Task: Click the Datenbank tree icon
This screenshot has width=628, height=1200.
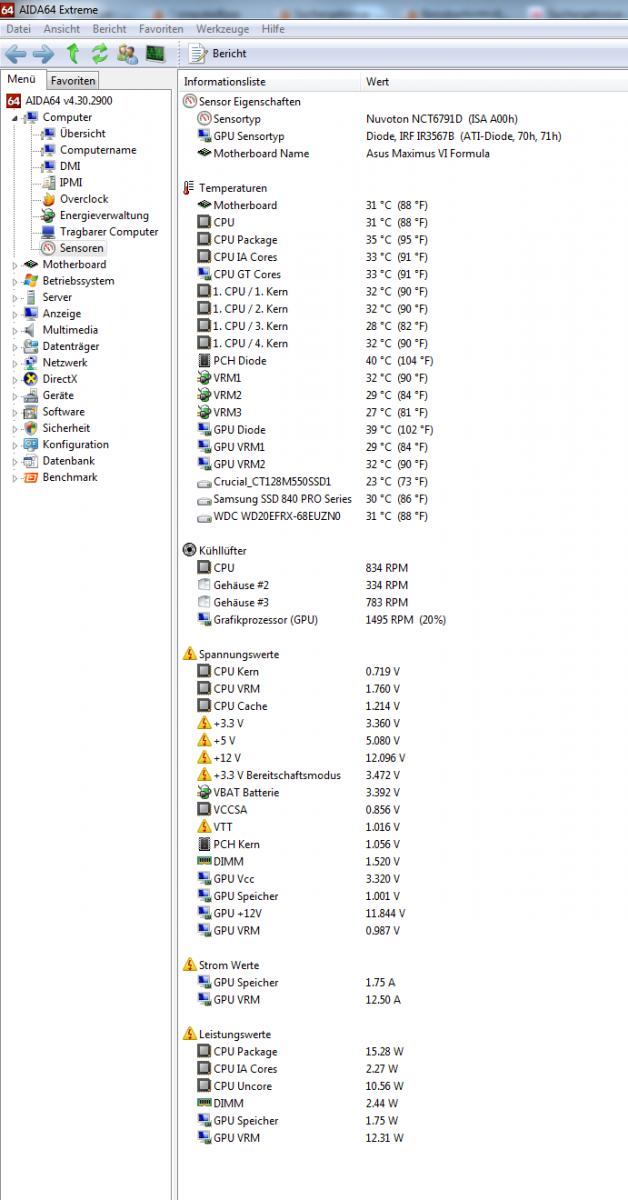Action: (x=31, y=461)
